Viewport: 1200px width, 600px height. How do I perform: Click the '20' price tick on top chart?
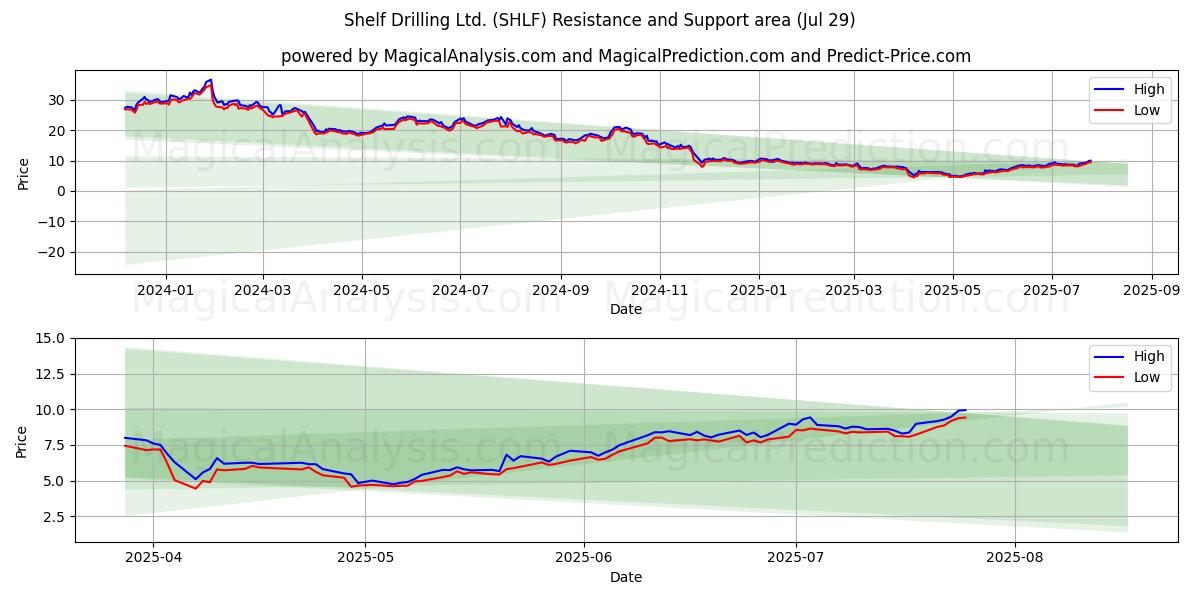[x=59, y=131]
